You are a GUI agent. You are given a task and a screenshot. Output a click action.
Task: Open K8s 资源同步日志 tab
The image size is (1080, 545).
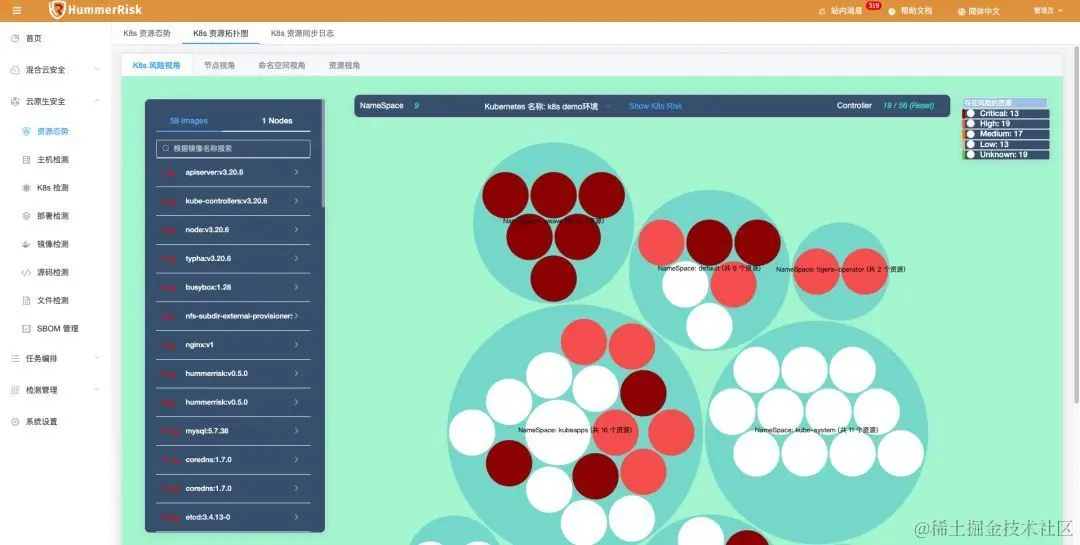coord(302,33)
